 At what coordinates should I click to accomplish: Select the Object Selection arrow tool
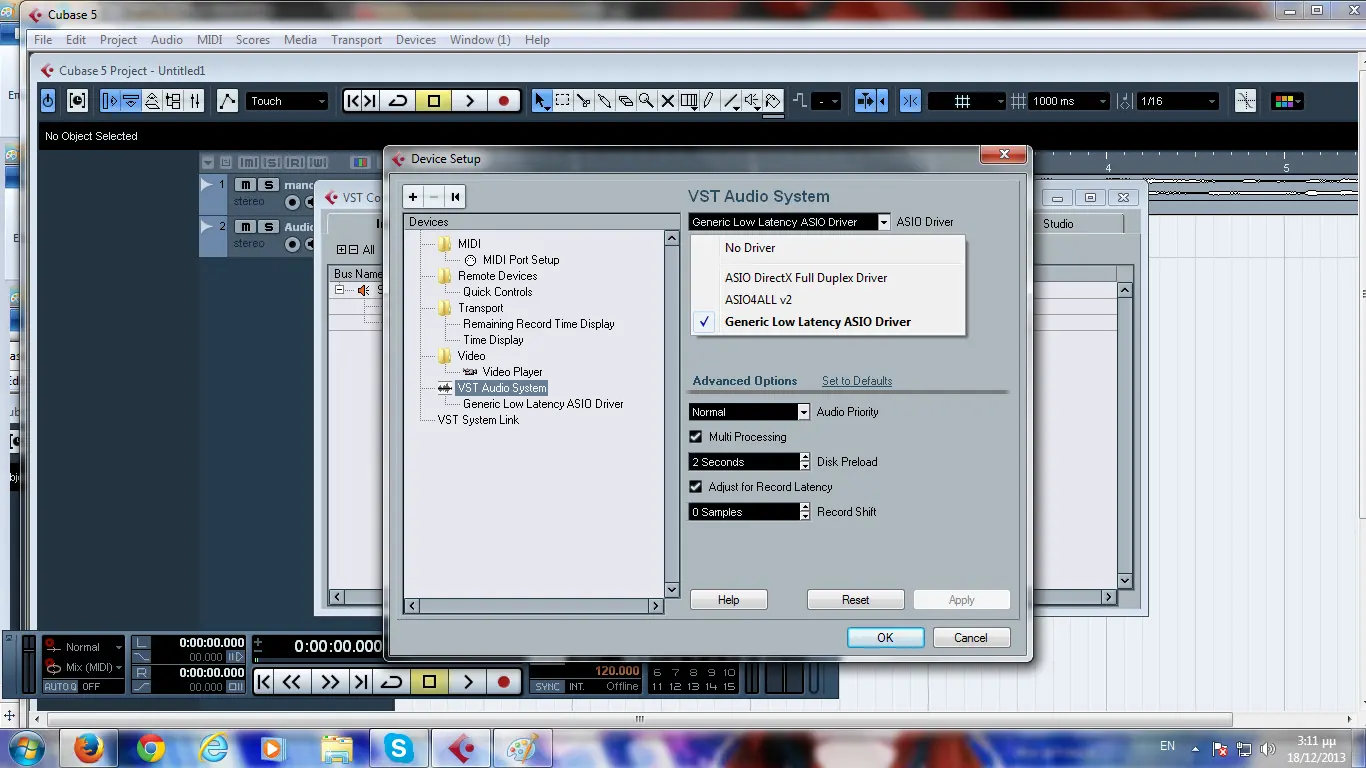541,101
